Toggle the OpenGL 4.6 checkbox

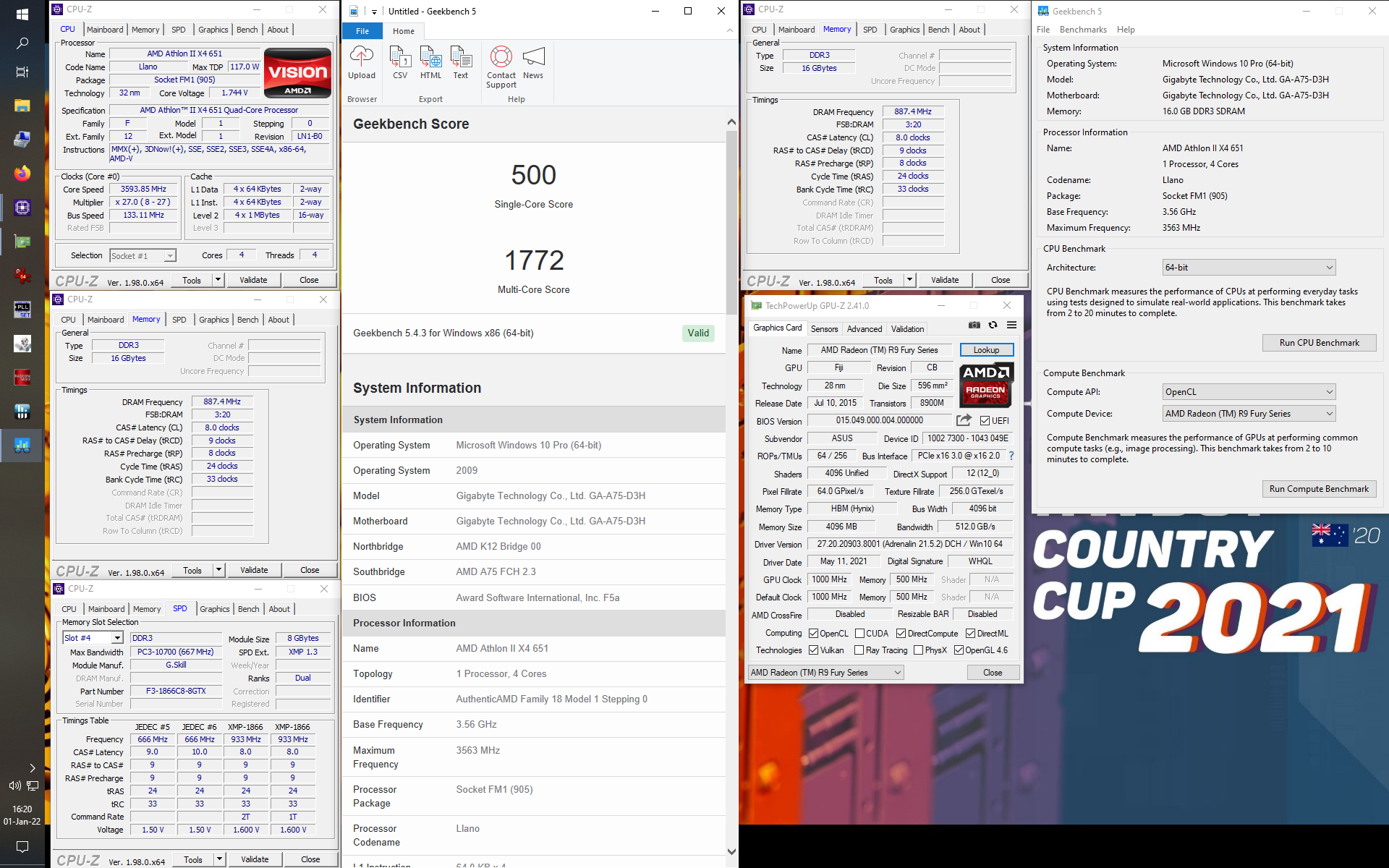click(x=959, y=650)
